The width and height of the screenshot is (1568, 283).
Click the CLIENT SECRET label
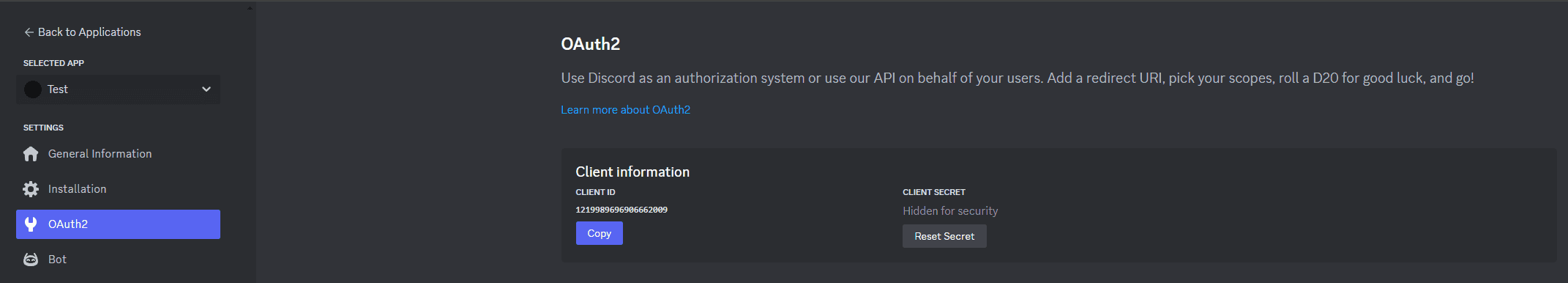[x=934, y=192]
